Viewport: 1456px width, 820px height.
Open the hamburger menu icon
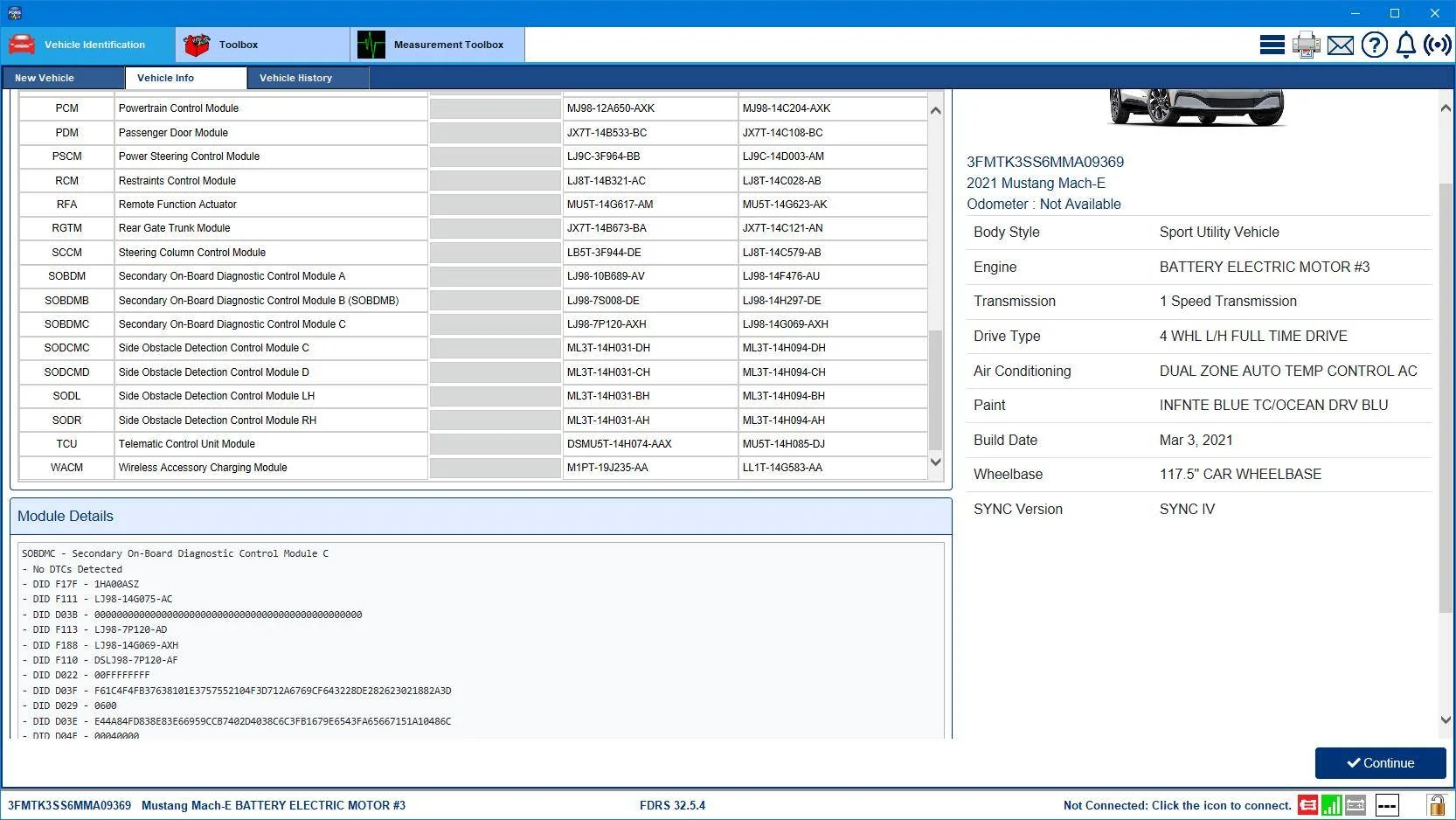(x=1272, y=45)
